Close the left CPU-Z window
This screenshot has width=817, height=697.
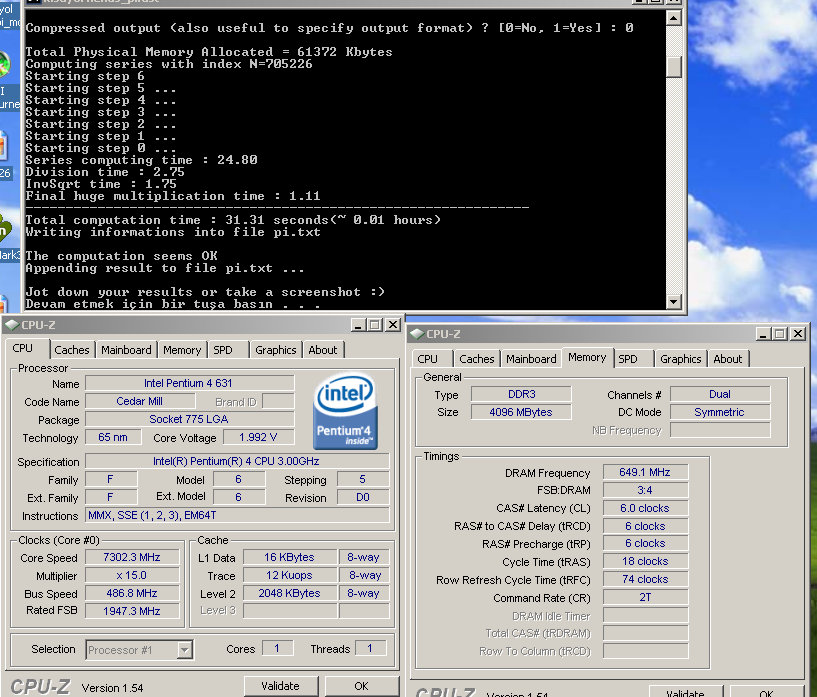point(393,325)
